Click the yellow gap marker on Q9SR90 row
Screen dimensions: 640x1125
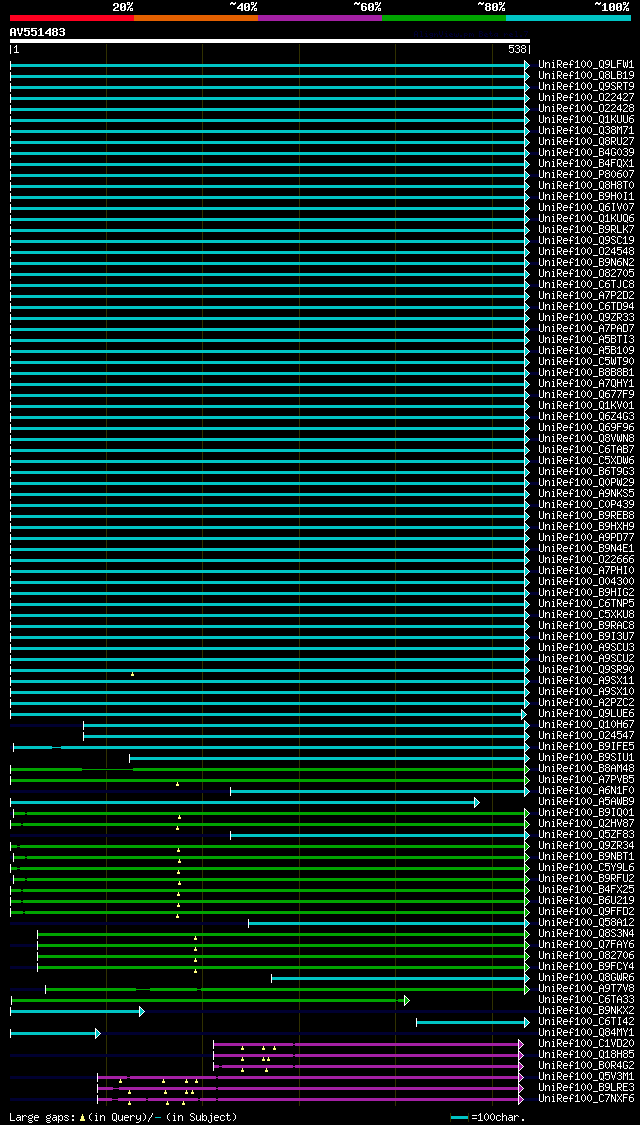click(x=133, y=674)
